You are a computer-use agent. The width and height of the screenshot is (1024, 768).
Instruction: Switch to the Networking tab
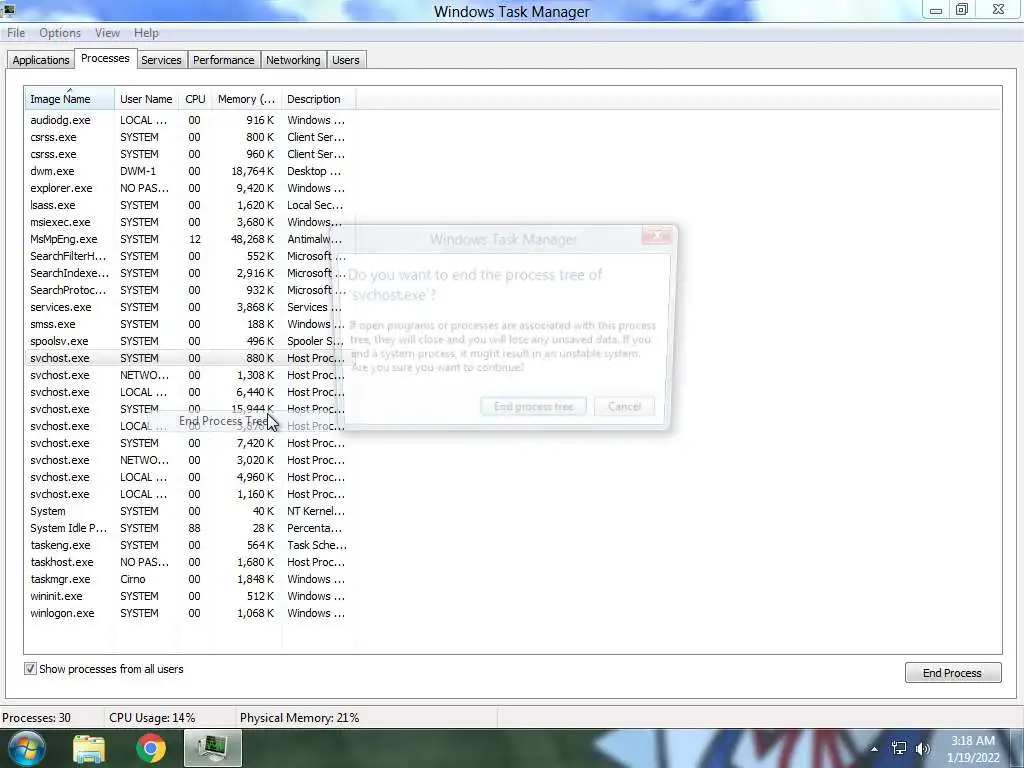(293, 59)
